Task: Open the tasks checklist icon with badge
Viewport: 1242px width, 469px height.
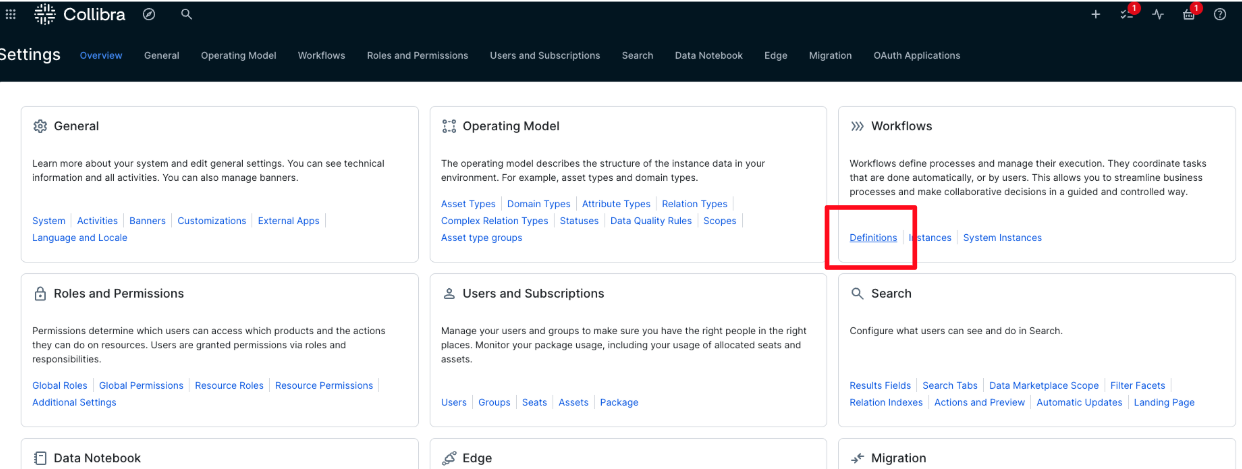Action: click(x=1128, y=13)
